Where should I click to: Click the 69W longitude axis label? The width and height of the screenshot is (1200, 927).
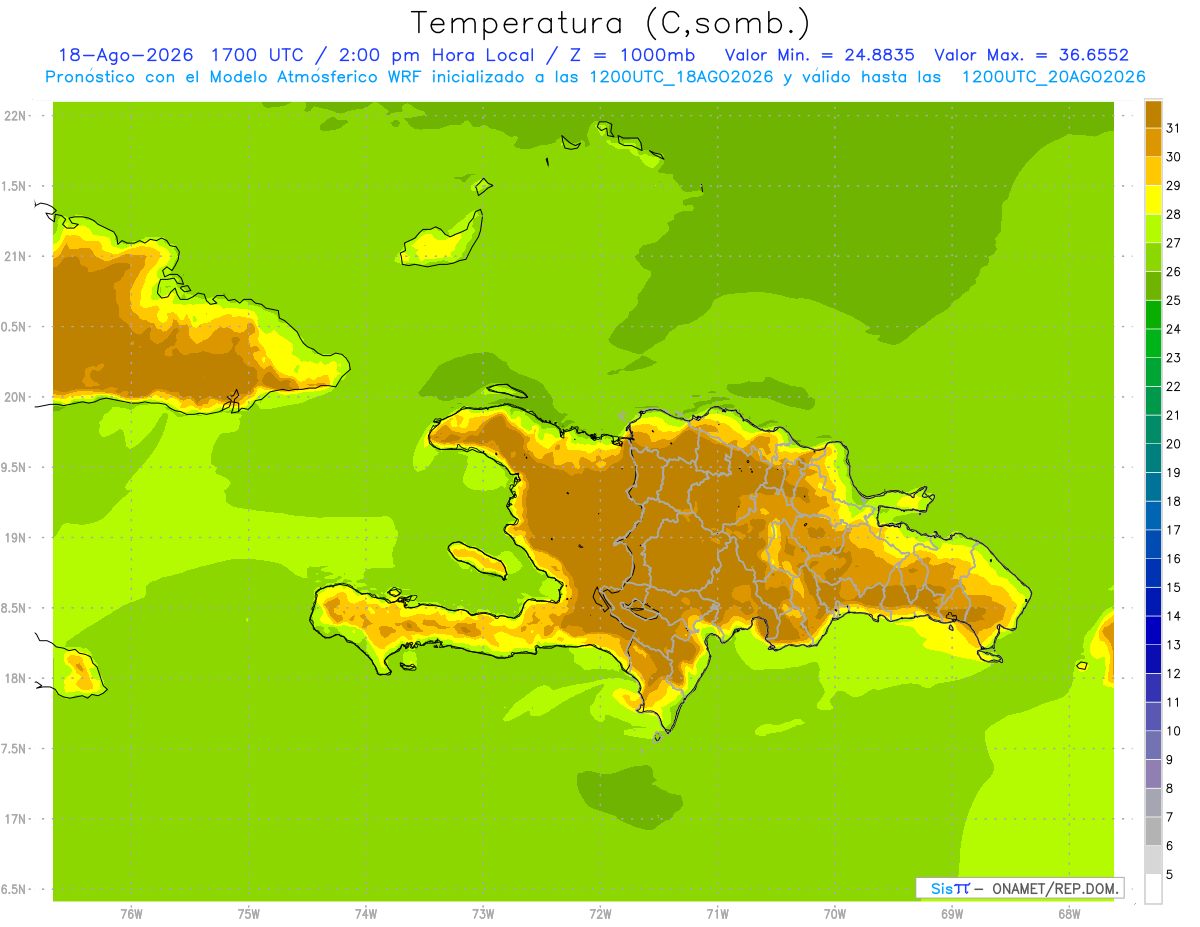[952, 914]
